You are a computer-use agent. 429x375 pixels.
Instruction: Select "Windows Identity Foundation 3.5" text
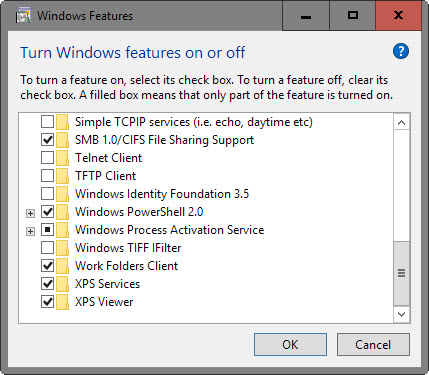(x=162, y=194)
